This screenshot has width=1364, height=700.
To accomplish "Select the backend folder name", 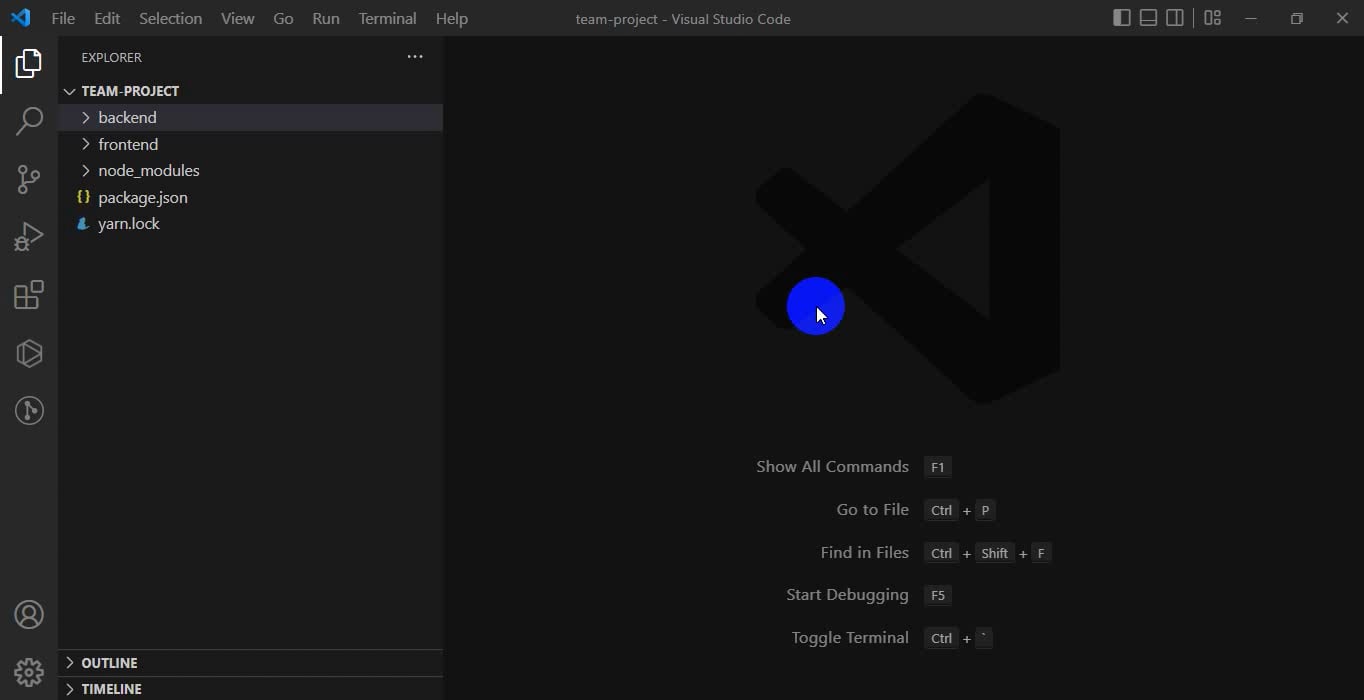I will click(x=127, y=118).
